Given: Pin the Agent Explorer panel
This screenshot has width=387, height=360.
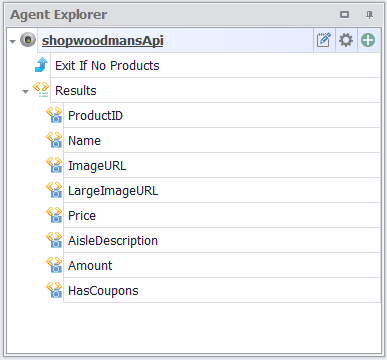Looking at the screenshot, I should coord(369,15).
